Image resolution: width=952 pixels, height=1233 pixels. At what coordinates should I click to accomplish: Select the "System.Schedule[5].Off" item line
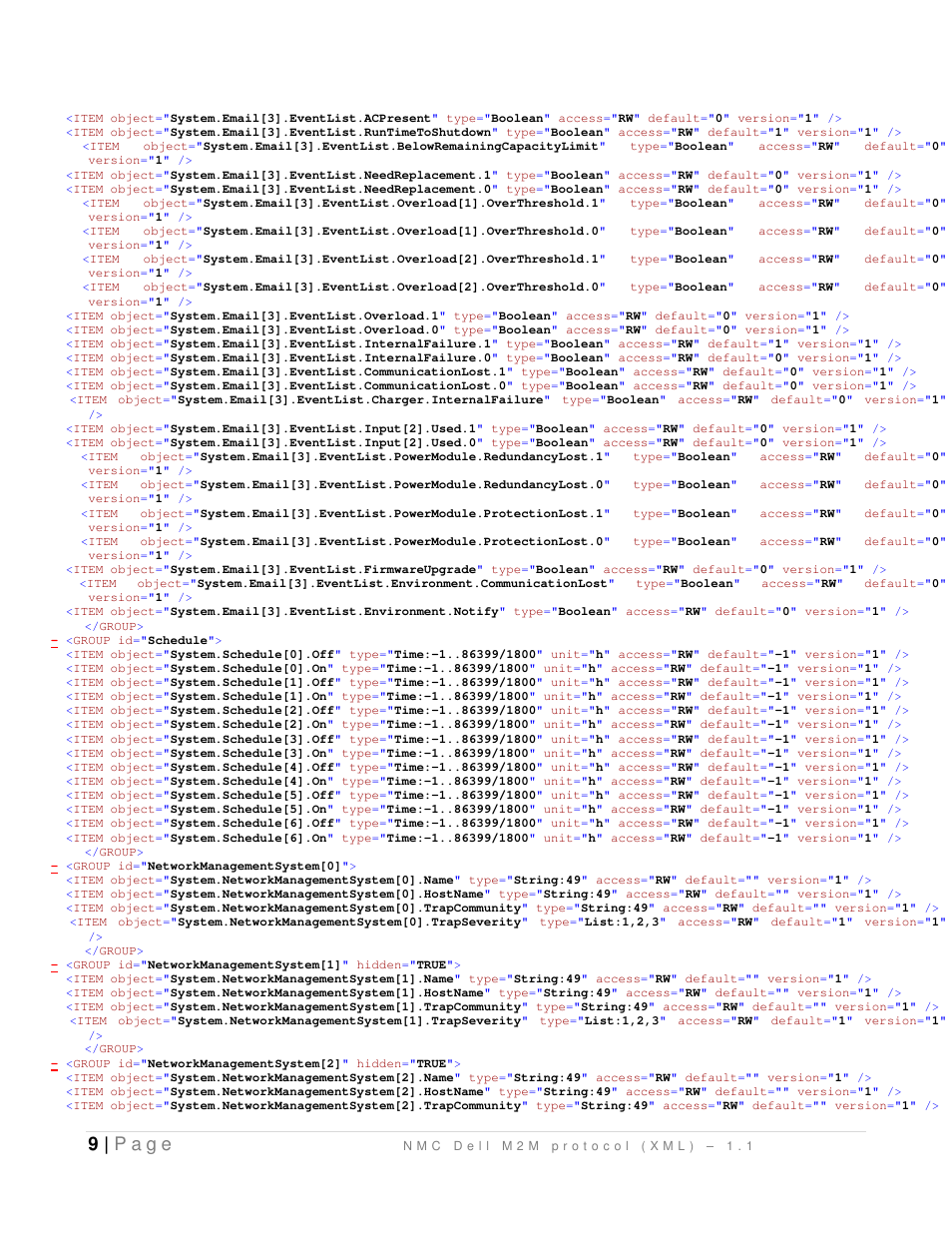(487, 795)
